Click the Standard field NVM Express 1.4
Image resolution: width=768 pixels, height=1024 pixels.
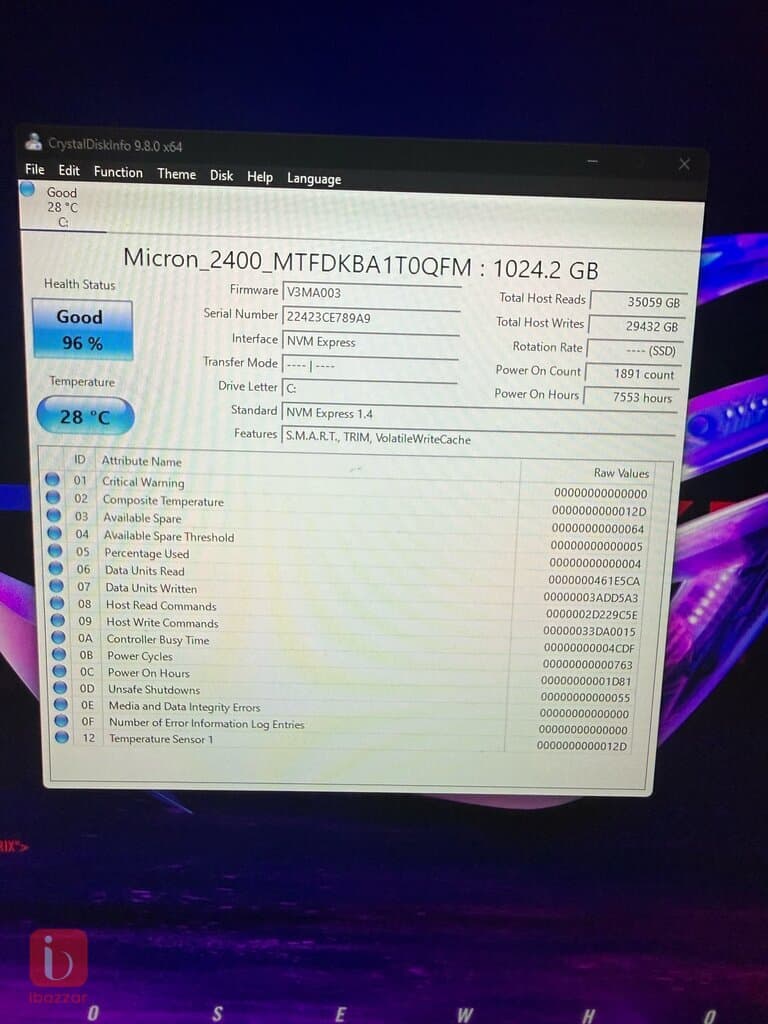[479, 414]
